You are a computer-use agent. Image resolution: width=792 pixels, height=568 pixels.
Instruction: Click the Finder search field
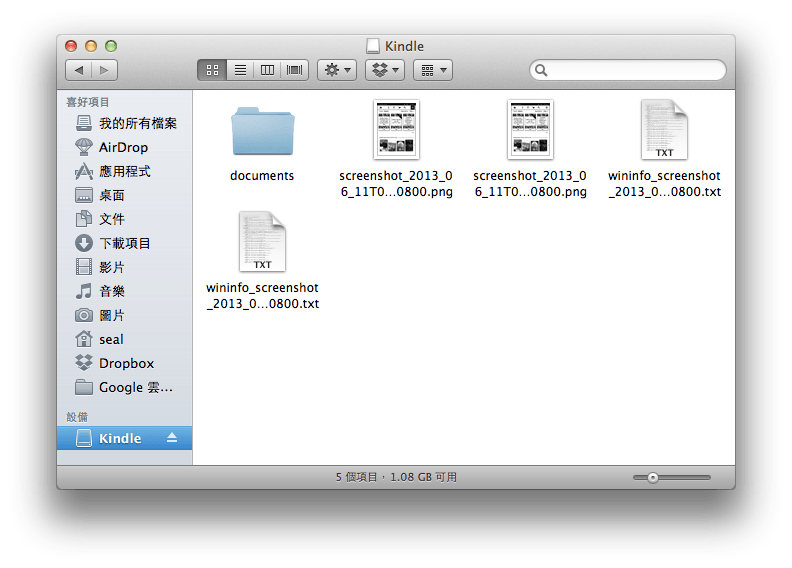(x=628, y=70)
